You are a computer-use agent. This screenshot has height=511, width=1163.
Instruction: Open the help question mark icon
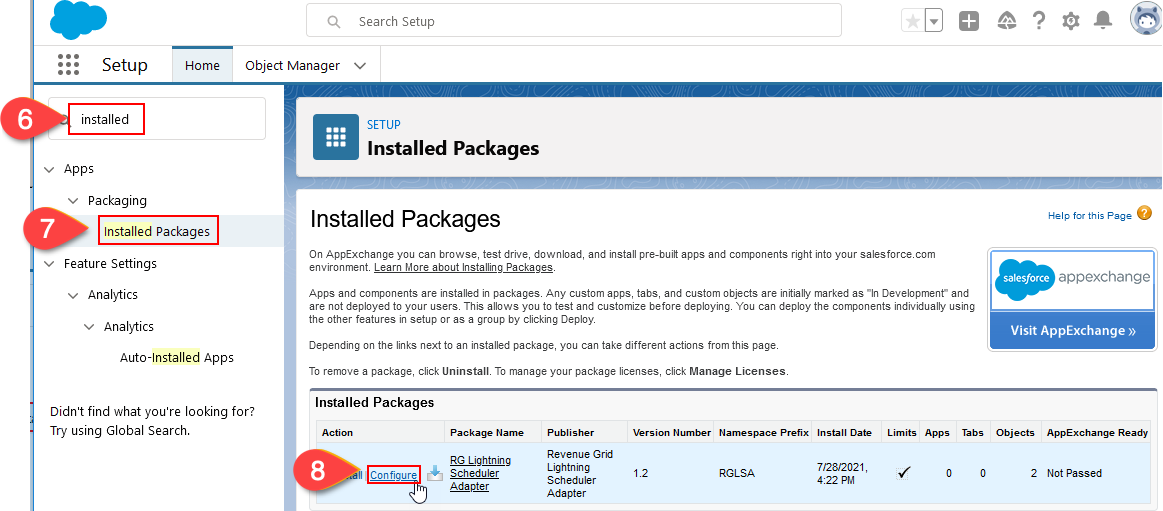point(1038,21)
